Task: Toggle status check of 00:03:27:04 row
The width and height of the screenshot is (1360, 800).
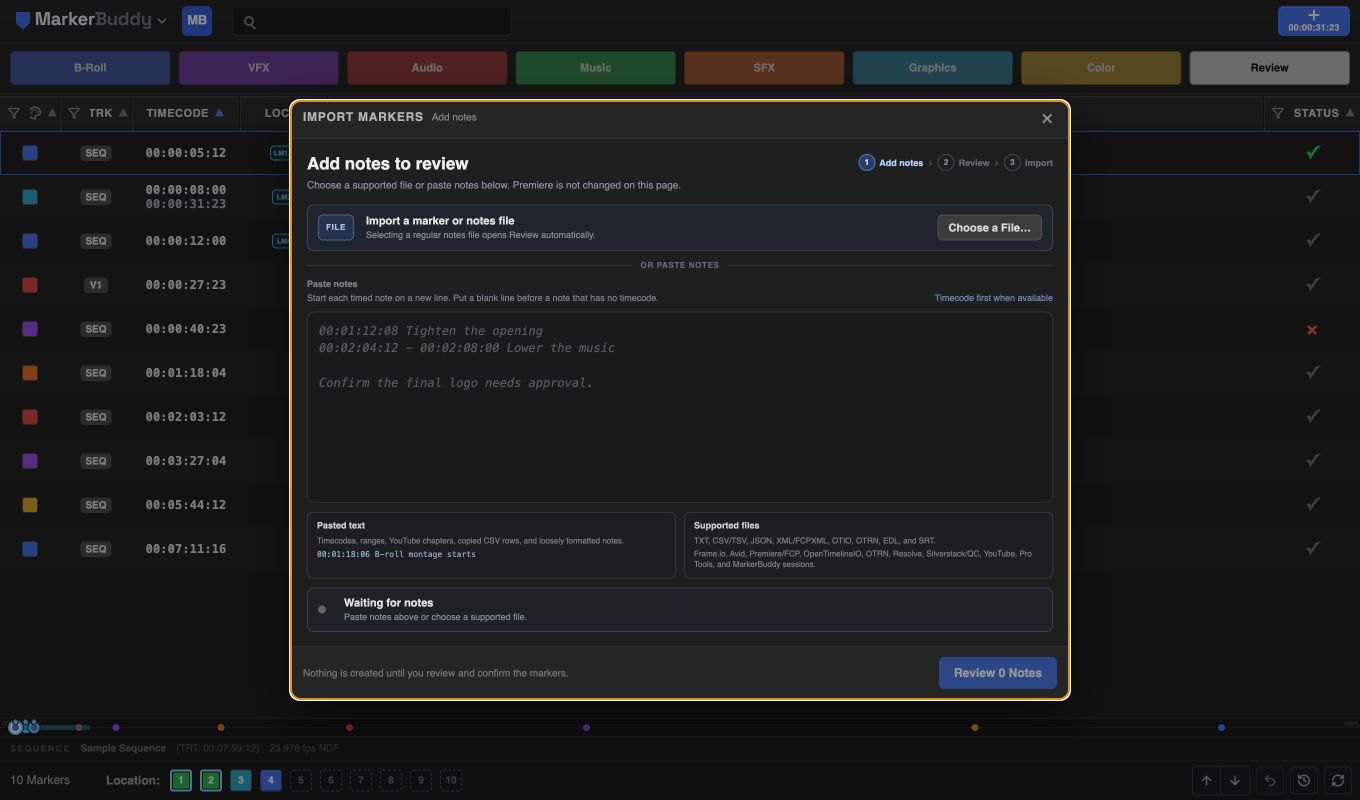Action: (1313, 460)
